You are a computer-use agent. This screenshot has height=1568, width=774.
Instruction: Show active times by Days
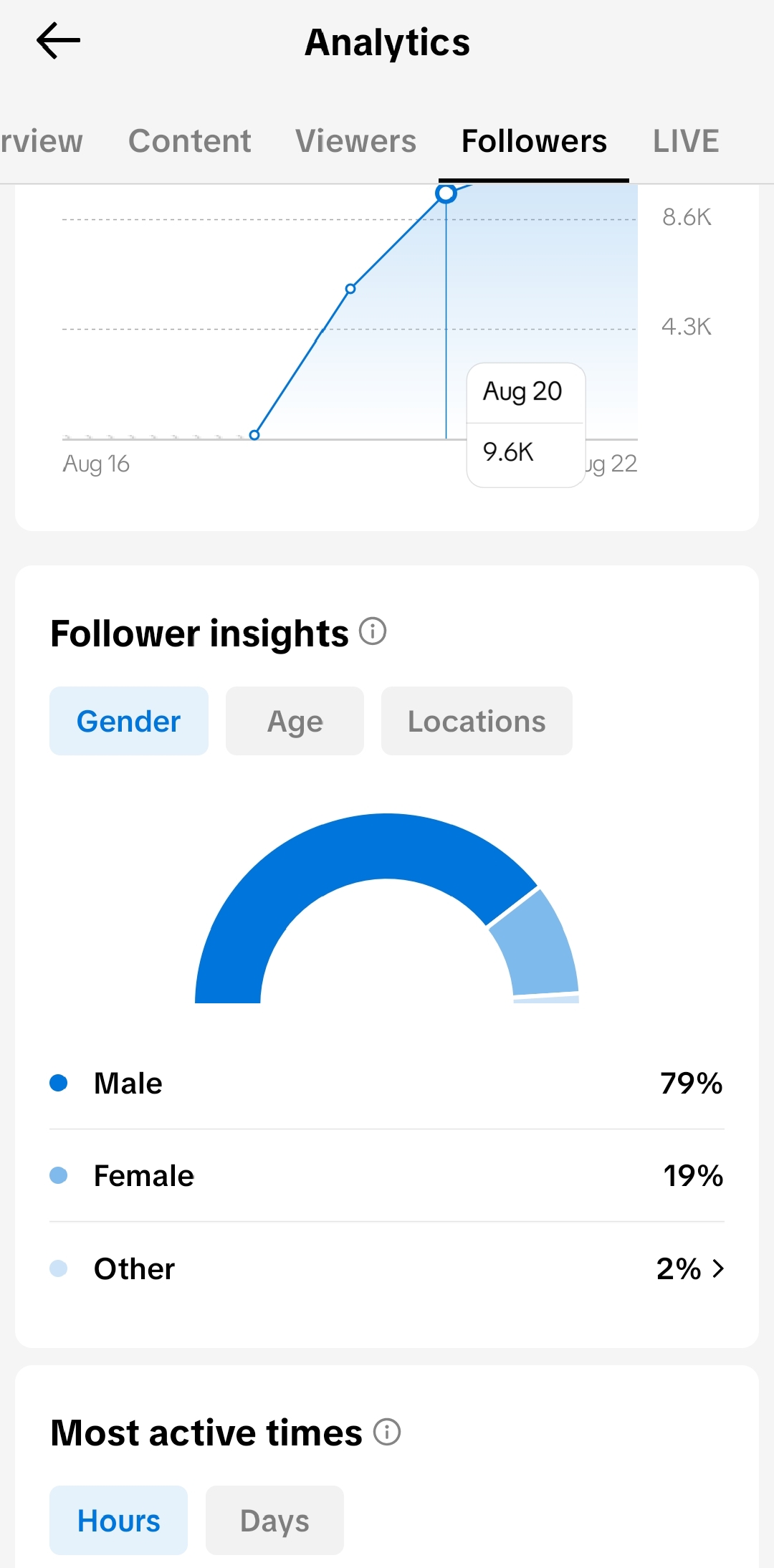click(x=274, y=1520)
